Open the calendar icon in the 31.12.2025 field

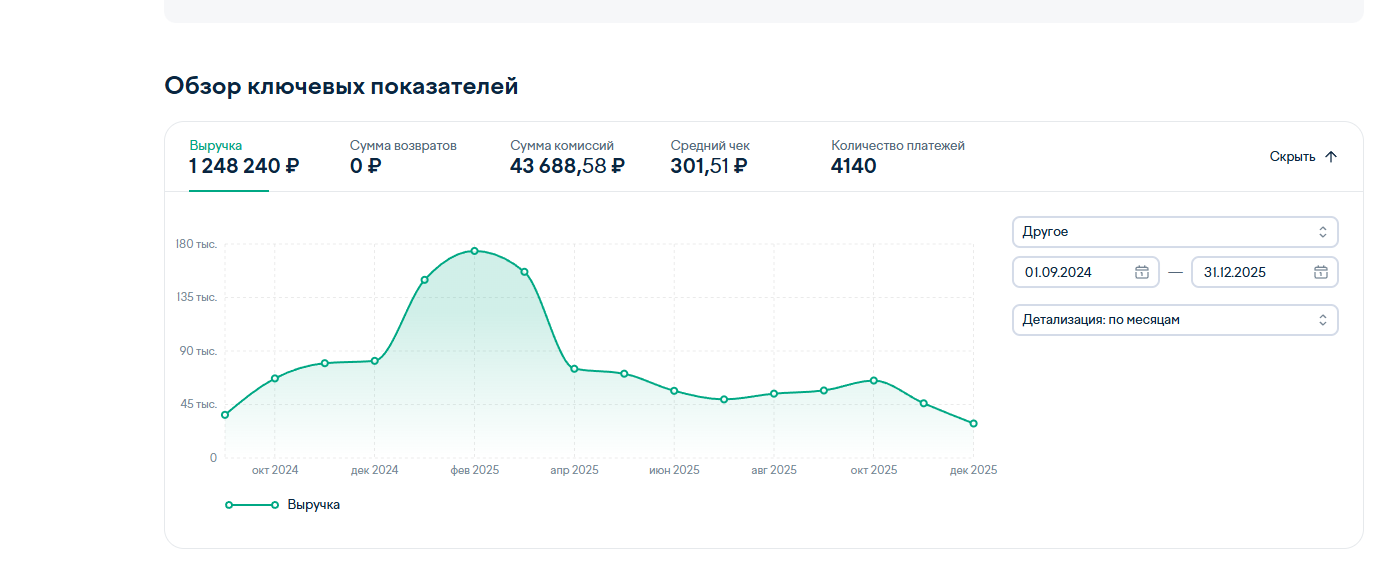coord(1320,272)
